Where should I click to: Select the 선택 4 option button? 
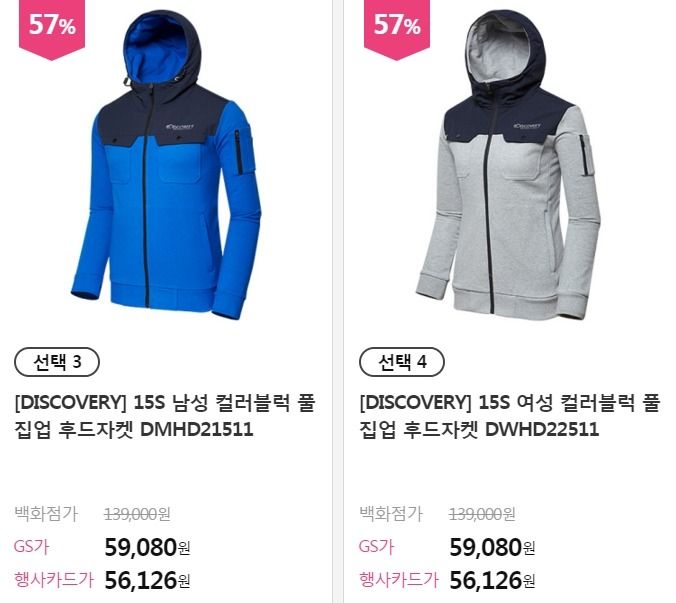(x=402, y=362)
